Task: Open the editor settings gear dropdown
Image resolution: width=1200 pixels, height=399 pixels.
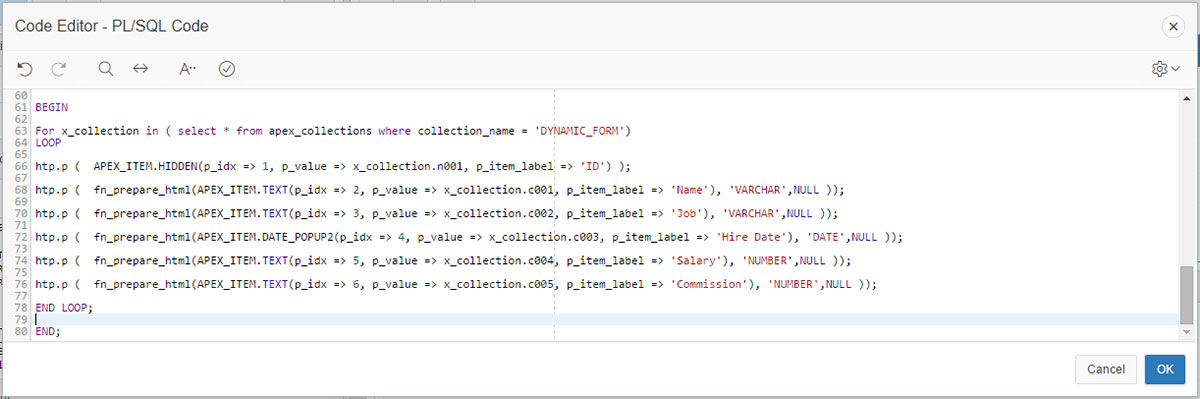Action: pyautogui.click(x=1166, y=68)
